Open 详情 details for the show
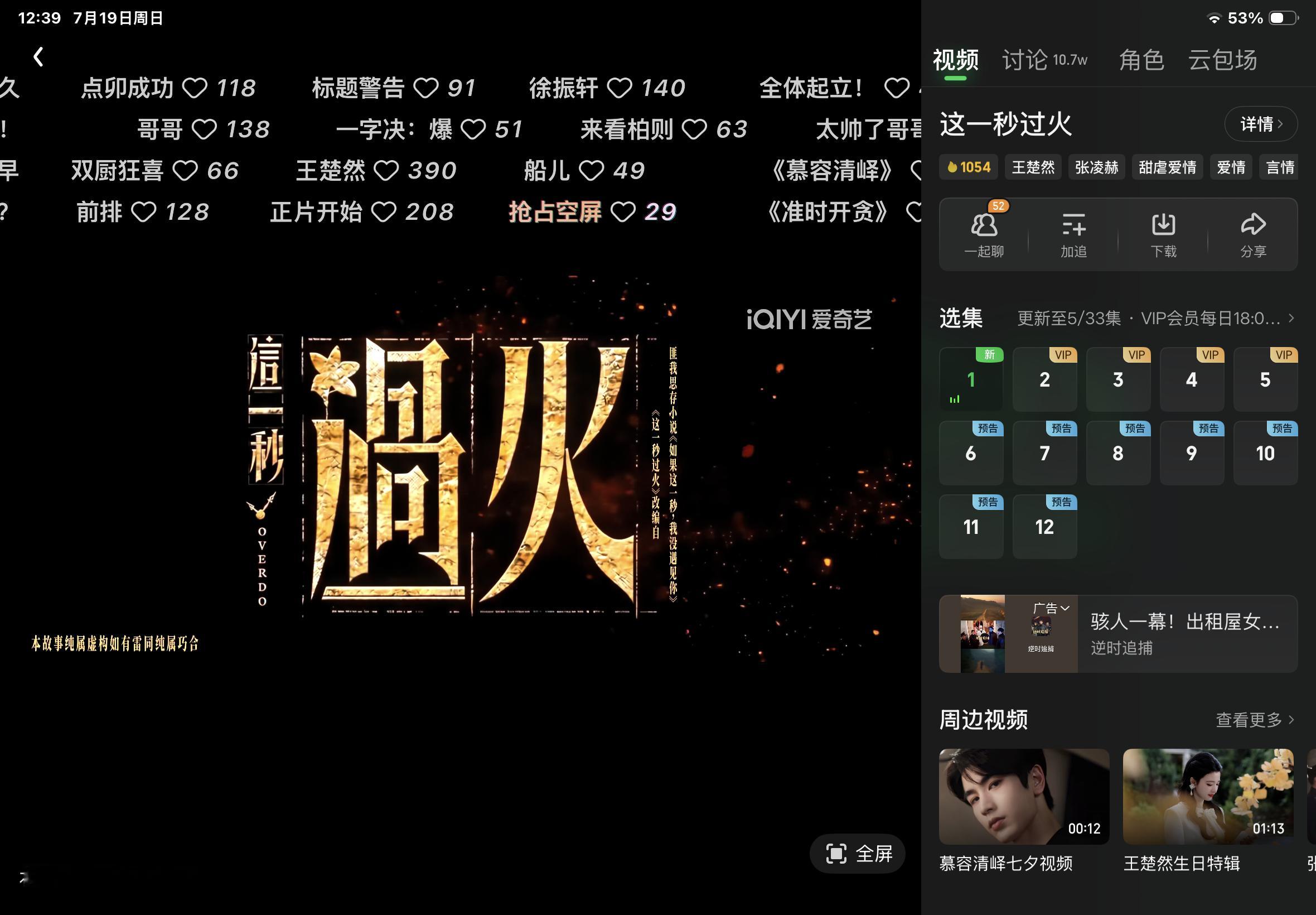Viewport: 1316px width, 915px height. pos(1260,124)
